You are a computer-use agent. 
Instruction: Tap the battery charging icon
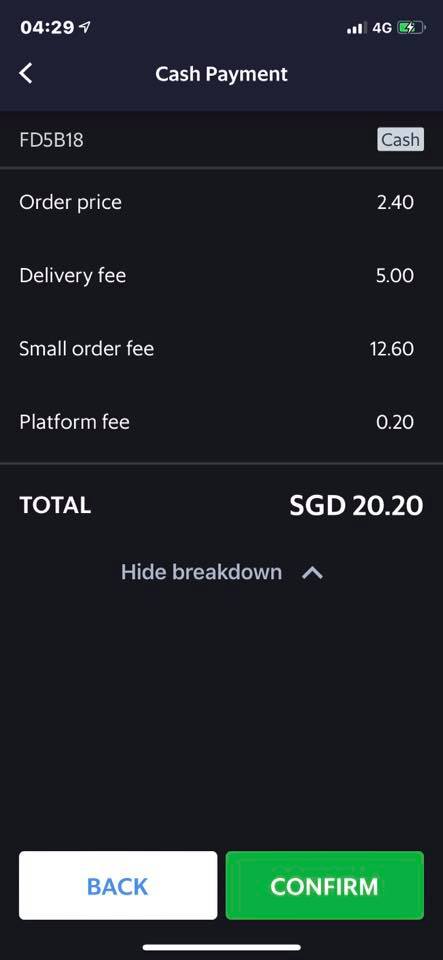pos(411,28)
